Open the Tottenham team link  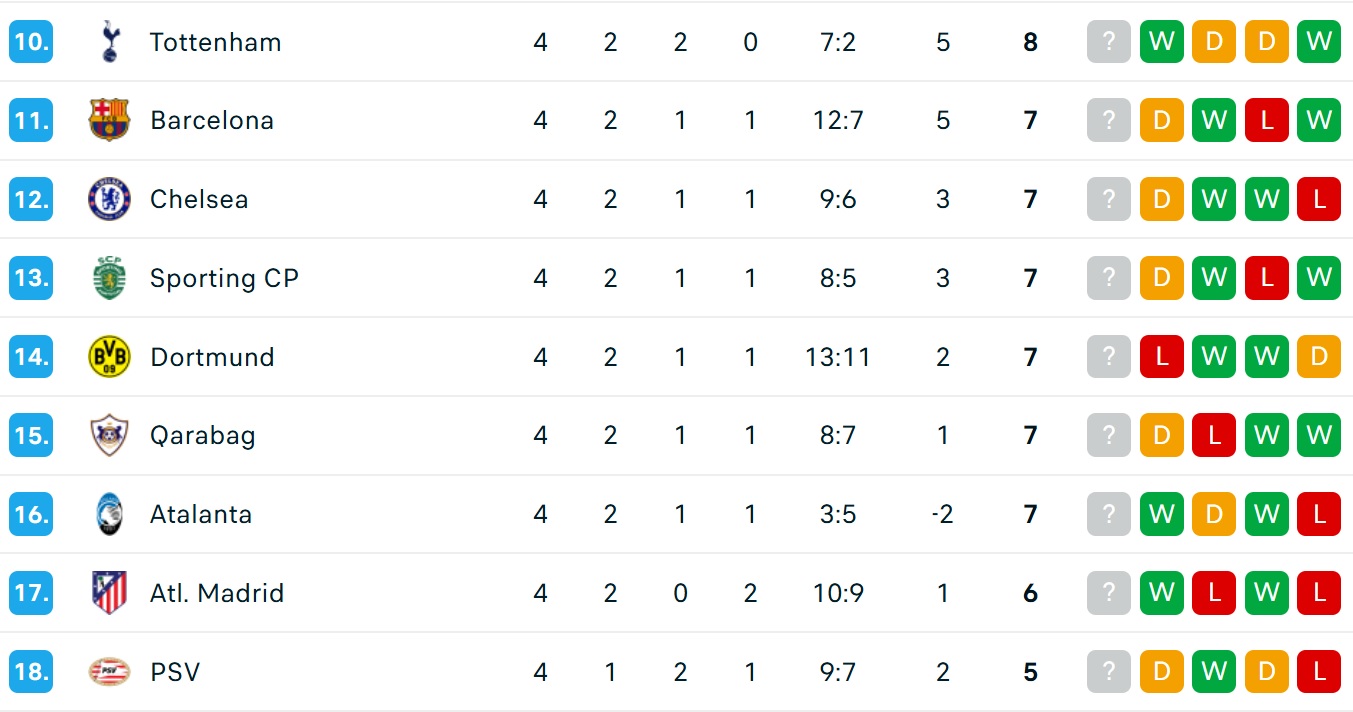click(x=215, y=42)
